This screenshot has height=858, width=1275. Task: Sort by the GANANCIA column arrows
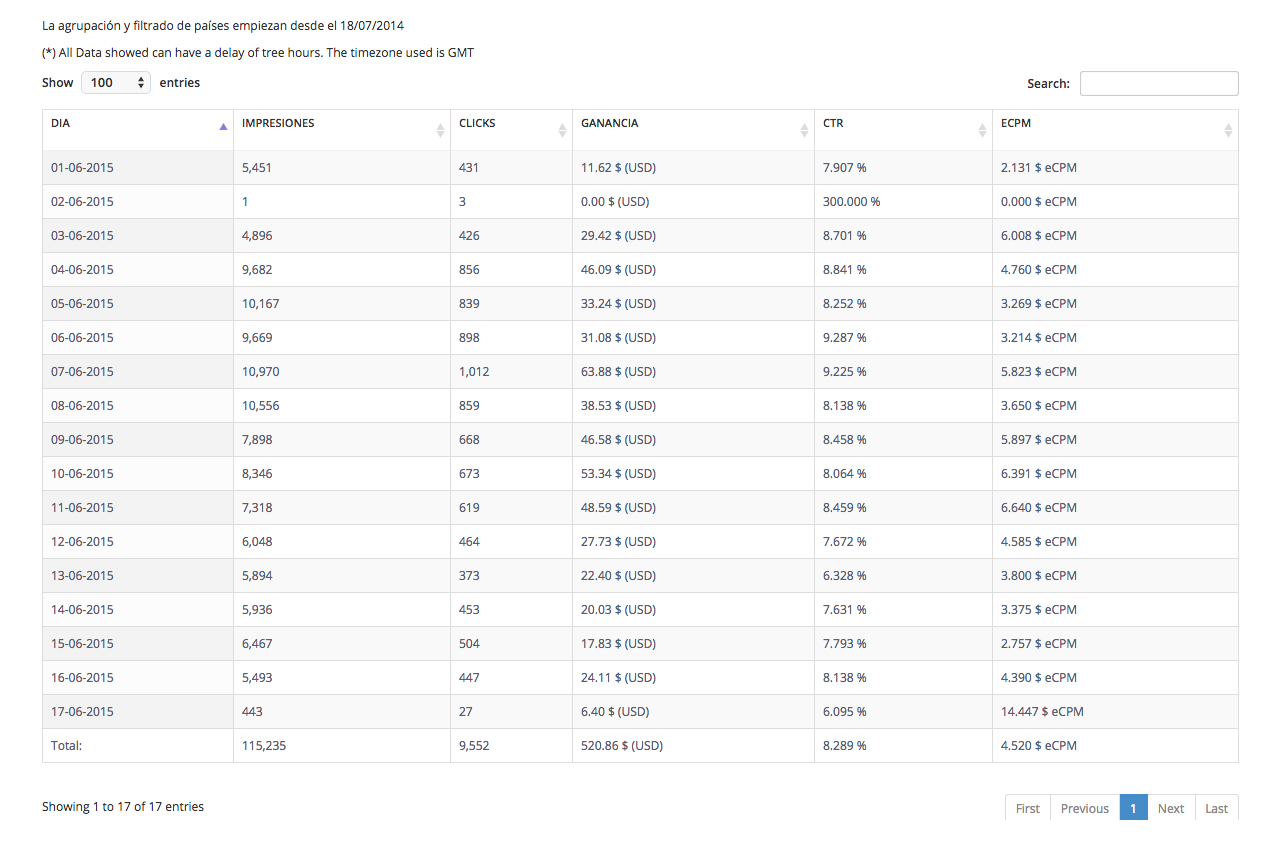tap(804, 130)
